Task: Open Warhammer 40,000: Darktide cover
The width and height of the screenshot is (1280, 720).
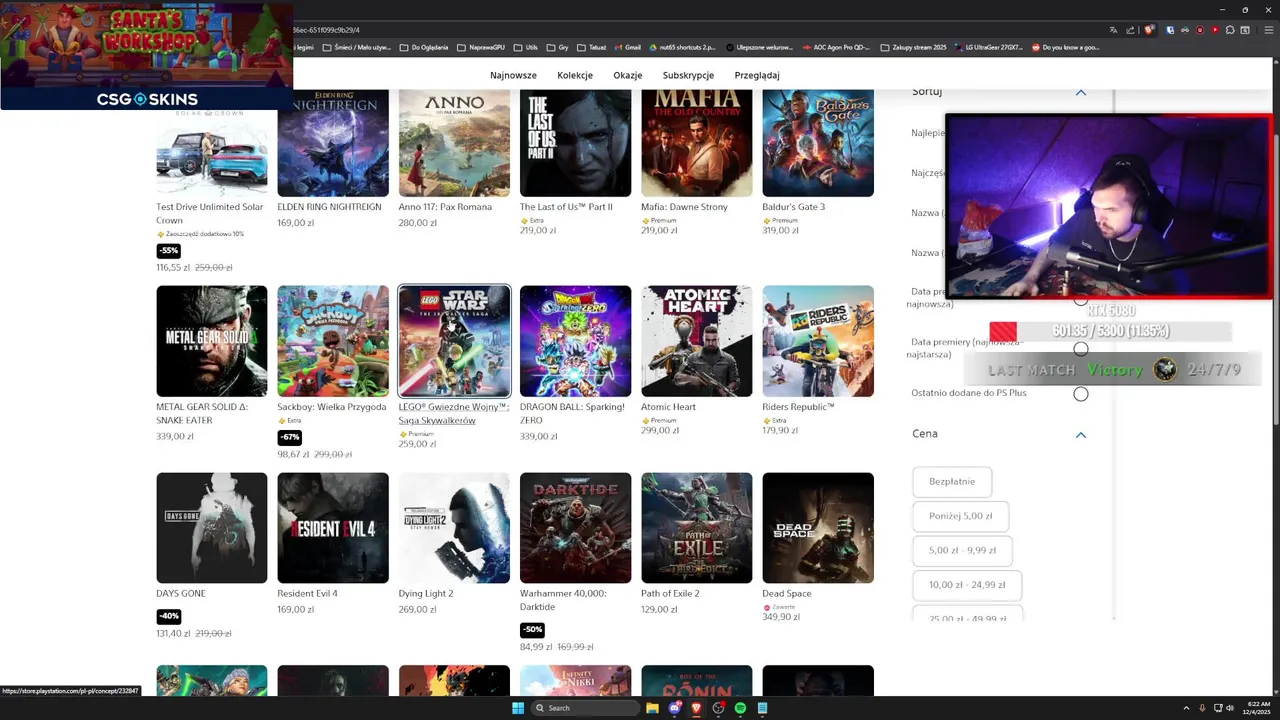Action: [x=575, y=528]
